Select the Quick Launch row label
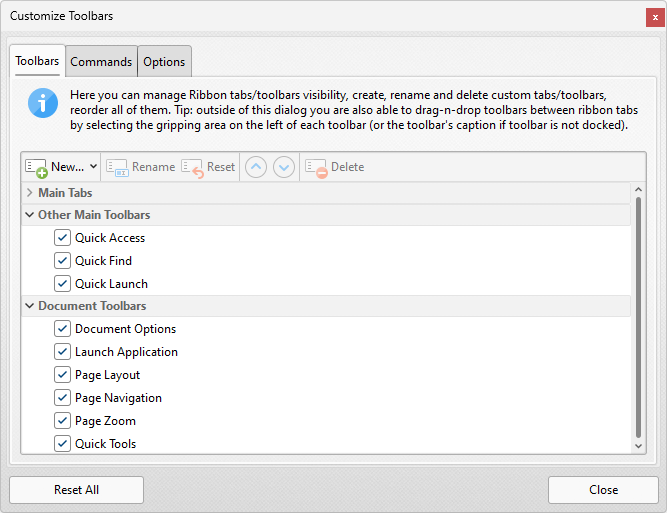The width and height of the screenshot is (667, 513). [111, 284]
